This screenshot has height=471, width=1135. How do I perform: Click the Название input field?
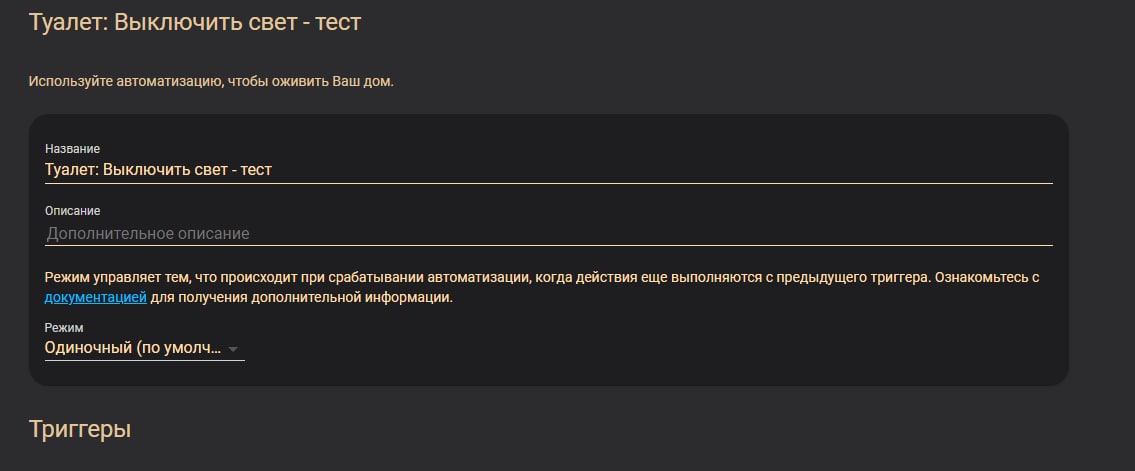click(x=548, y=170)
